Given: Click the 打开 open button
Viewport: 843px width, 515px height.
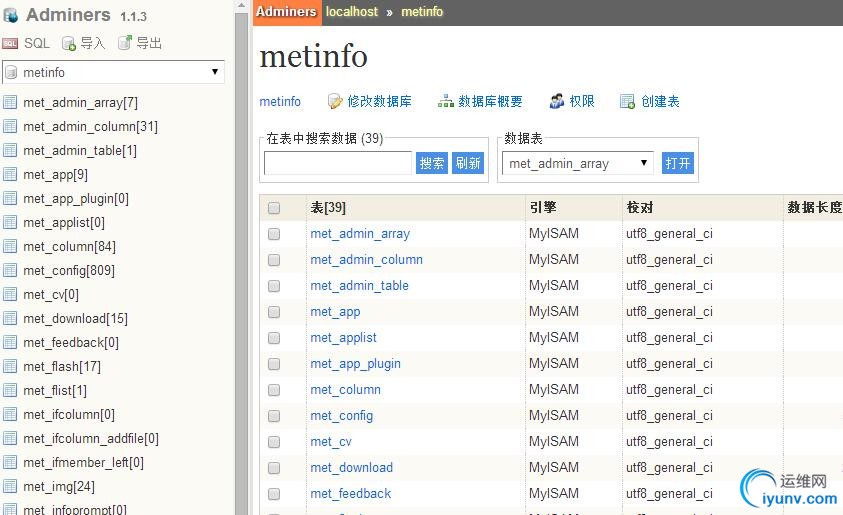Looking at the screenshot, I should [x=677, y=163].
